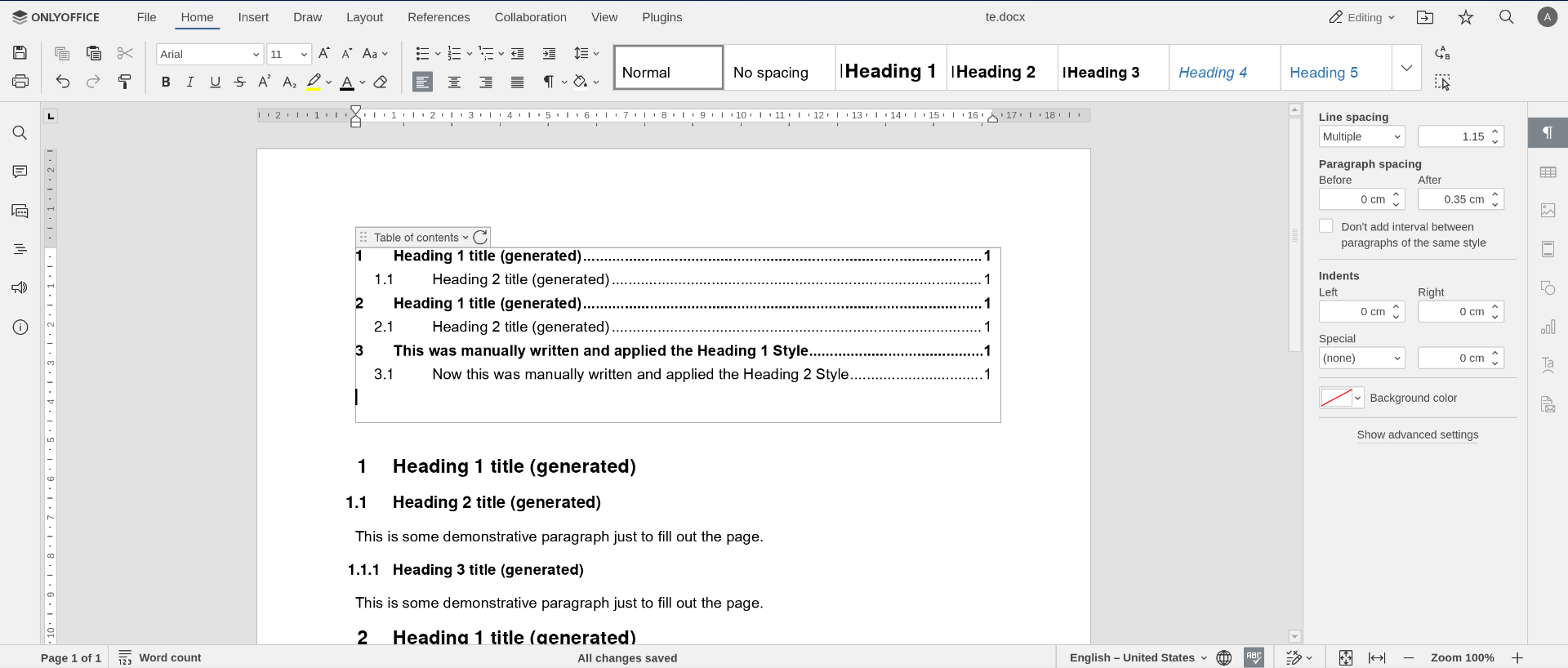Open Word count from the status bar
Image resolution: width=1568 pixels, height=668 pixels.
160,657
